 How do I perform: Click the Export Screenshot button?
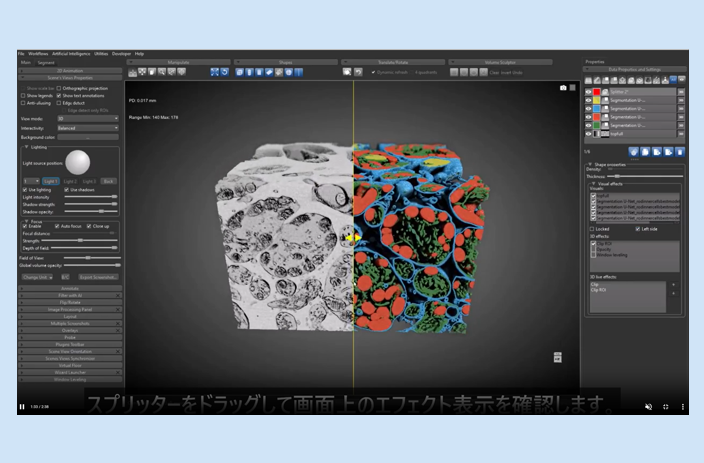97,276
